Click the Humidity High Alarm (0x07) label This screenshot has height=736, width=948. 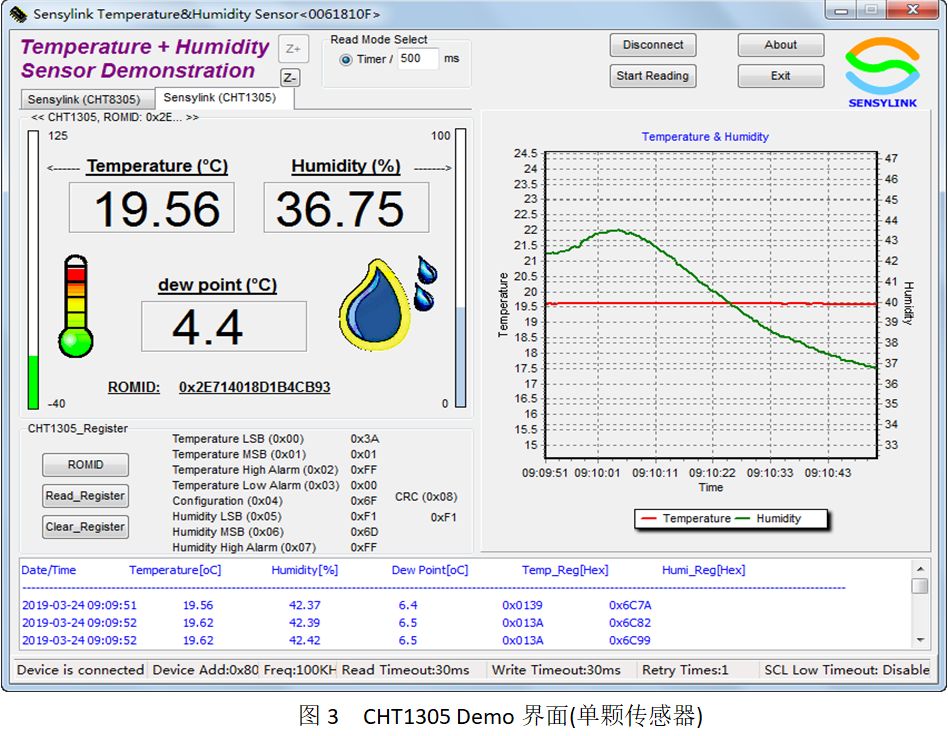tap(244, 547)
